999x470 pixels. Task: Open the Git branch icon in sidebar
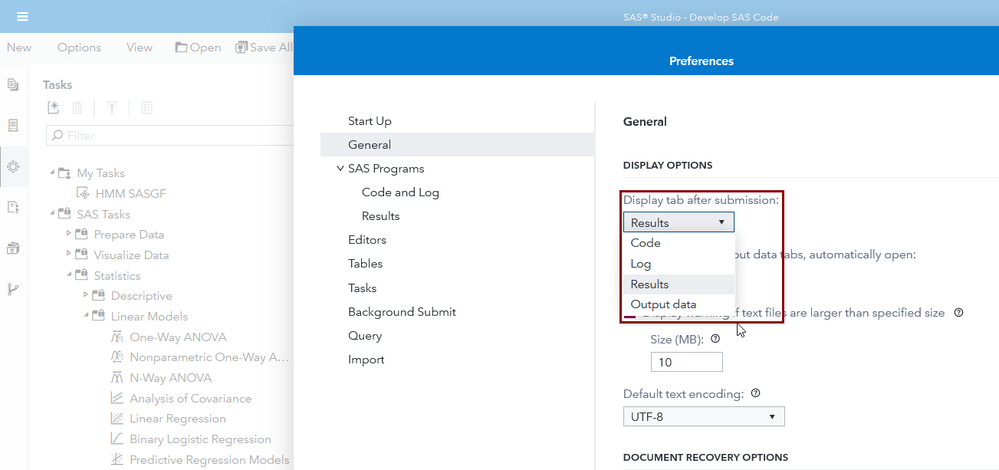pyautogui.click(x=13, y=289)
